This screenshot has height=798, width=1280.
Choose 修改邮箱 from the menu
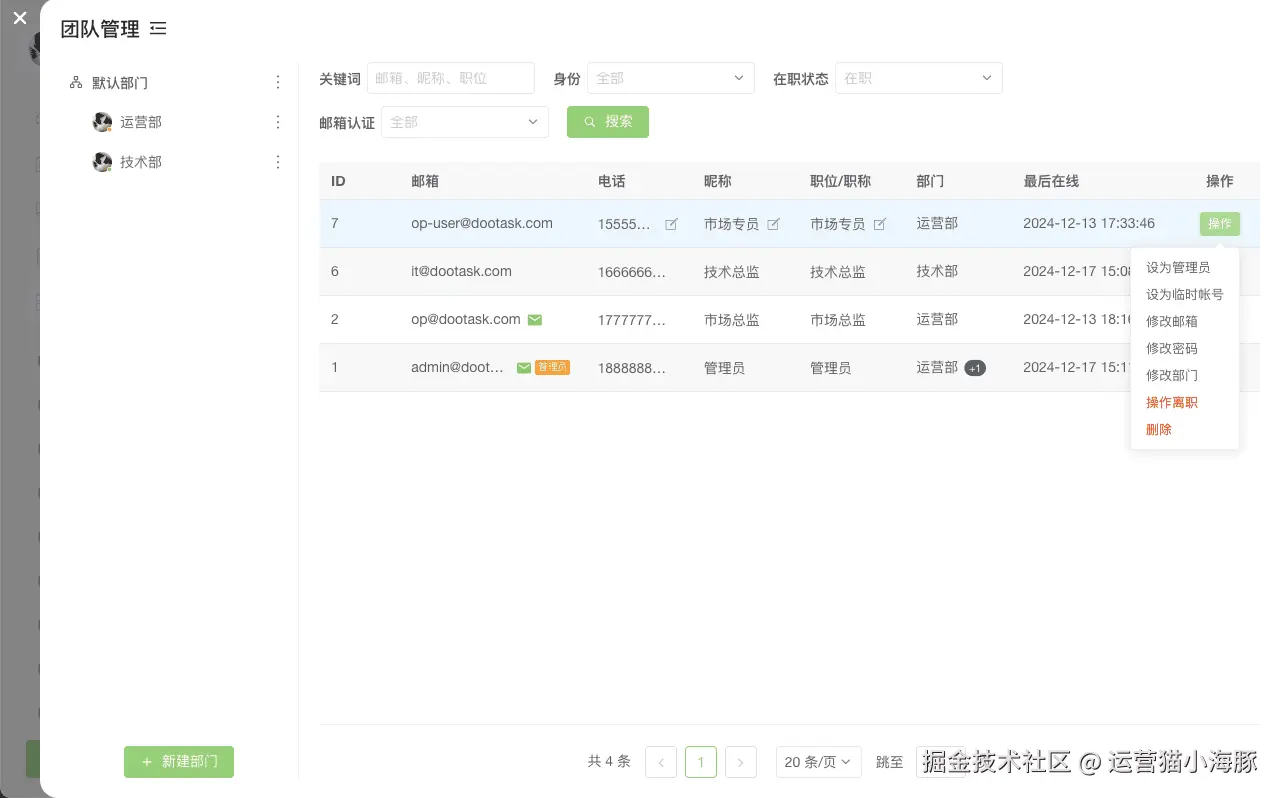(1185, 322)
